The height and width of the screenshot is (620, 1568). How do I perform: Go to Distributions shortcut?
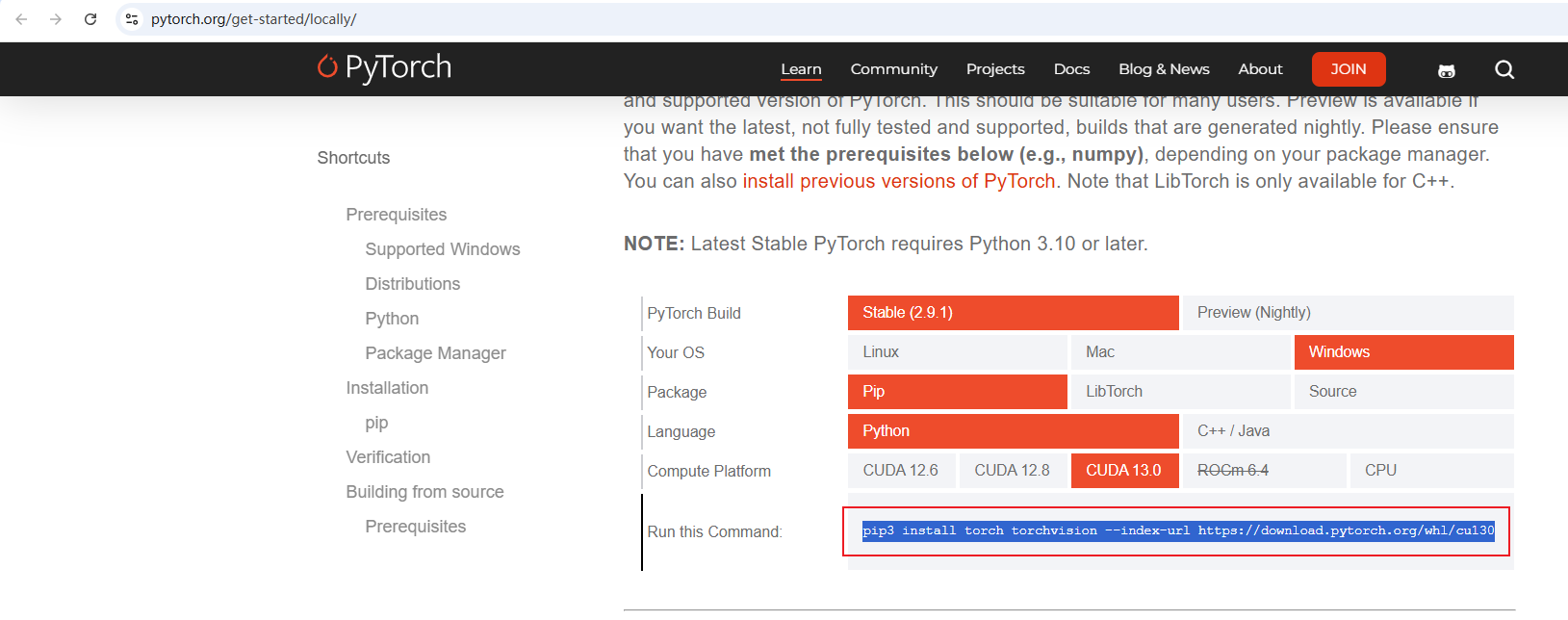413,284
